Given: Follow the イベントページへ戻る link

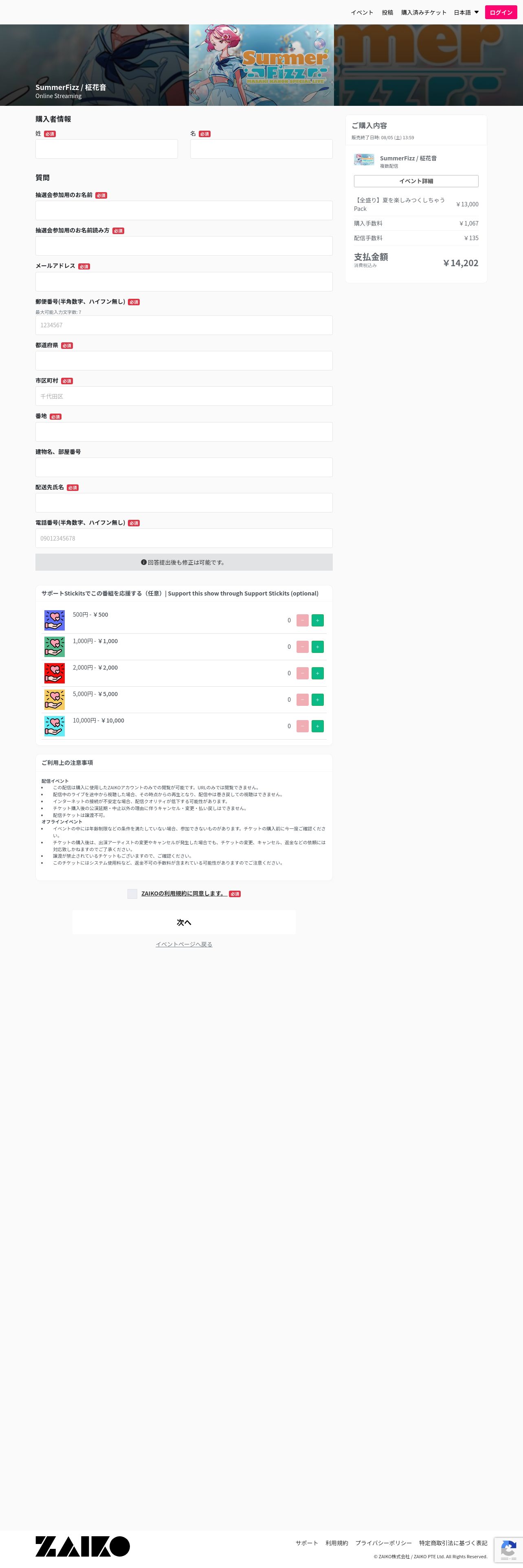Looking at the screenshot, I should [x=184, y=944].
